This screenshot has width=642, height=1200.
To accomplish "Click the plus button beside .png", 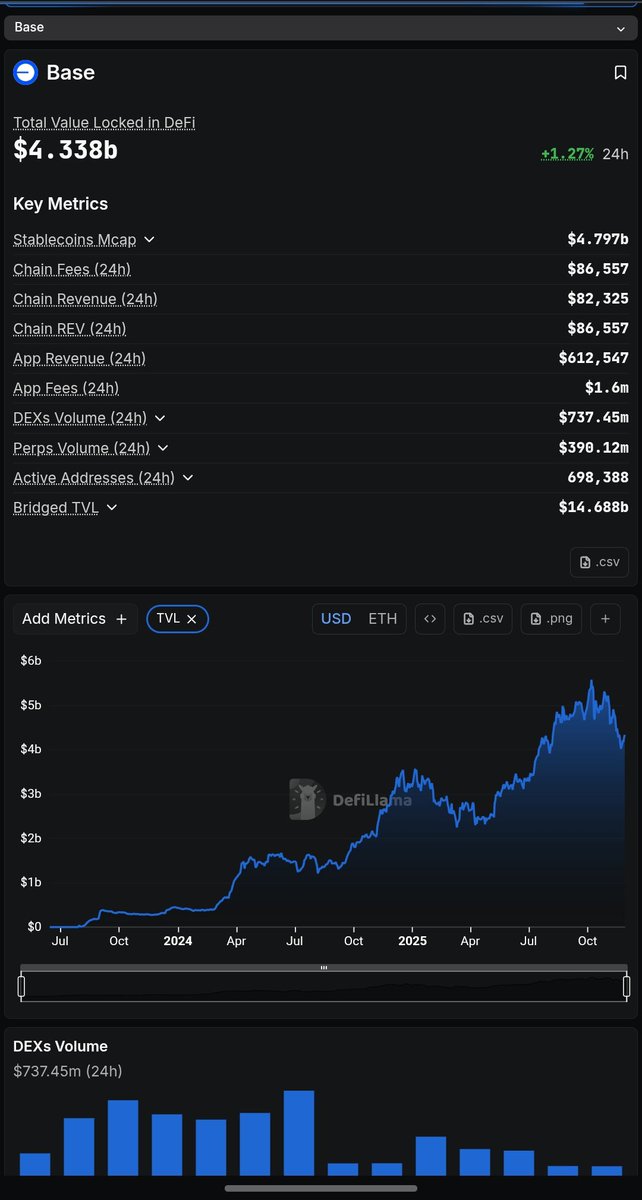I will (605, 619).
